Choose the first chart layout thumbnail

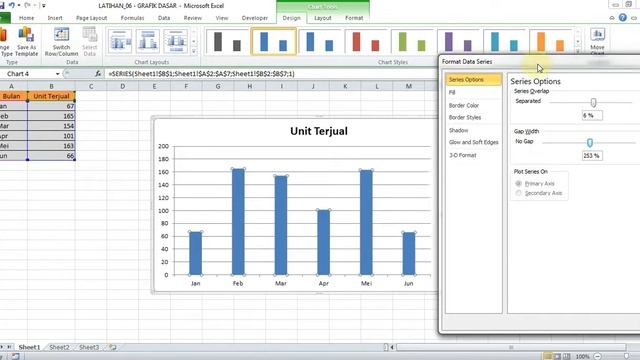pos(120,41)
